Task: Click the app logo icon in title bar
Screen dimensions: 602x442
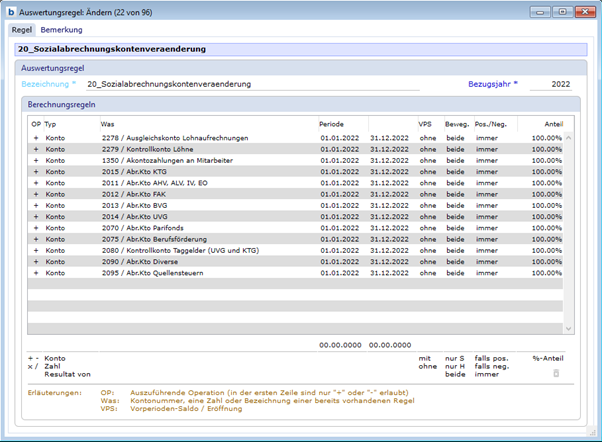Action: (x=11, y=11)
